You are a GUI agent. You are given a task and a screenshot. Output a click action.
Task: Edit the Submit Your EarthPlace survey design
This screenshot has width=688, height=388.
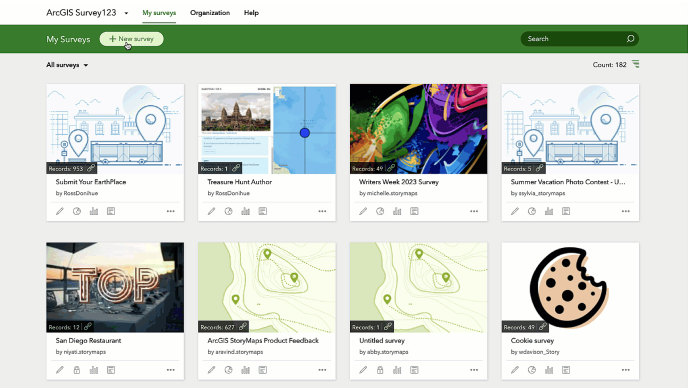(x=60, y=211)
